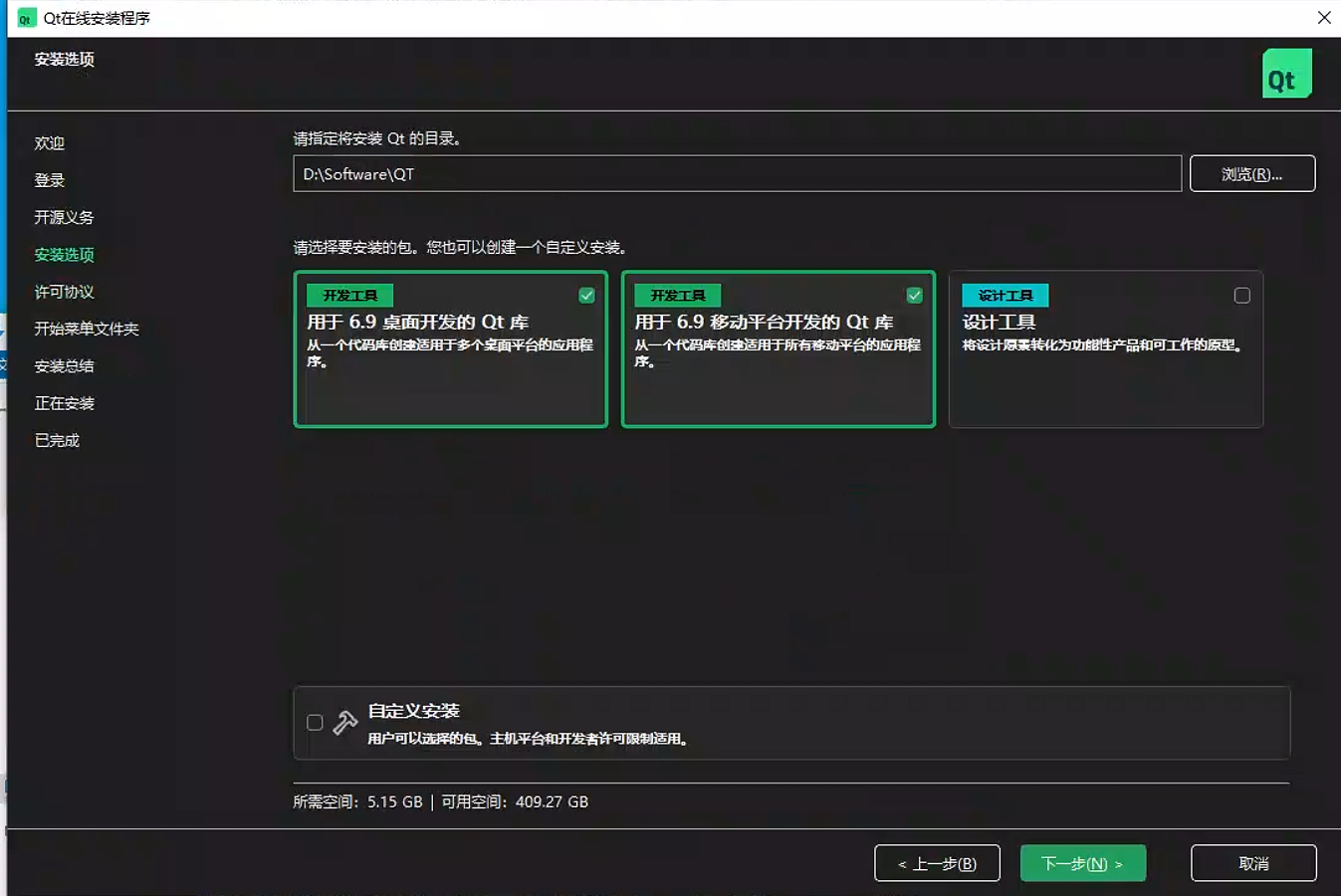
Task: Open the 开源义务 sidebar step
Action: pyautogui.click(x=64, y=217)
